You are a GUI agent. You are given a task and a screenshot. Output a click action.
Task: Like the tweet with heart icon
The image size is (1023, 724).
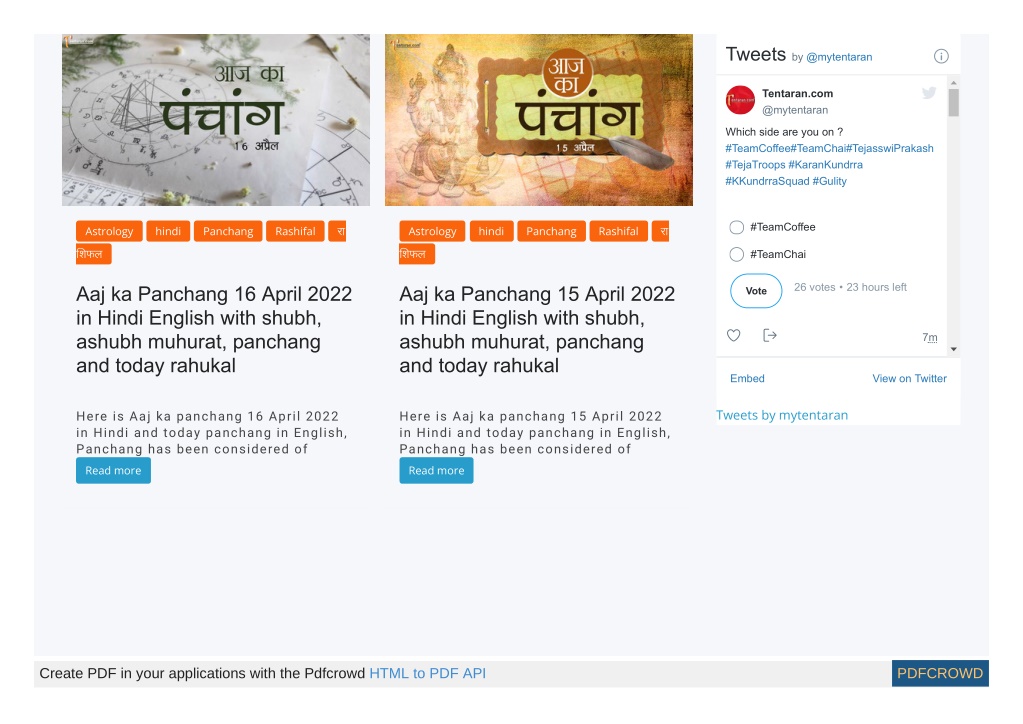tap(733, 335)
